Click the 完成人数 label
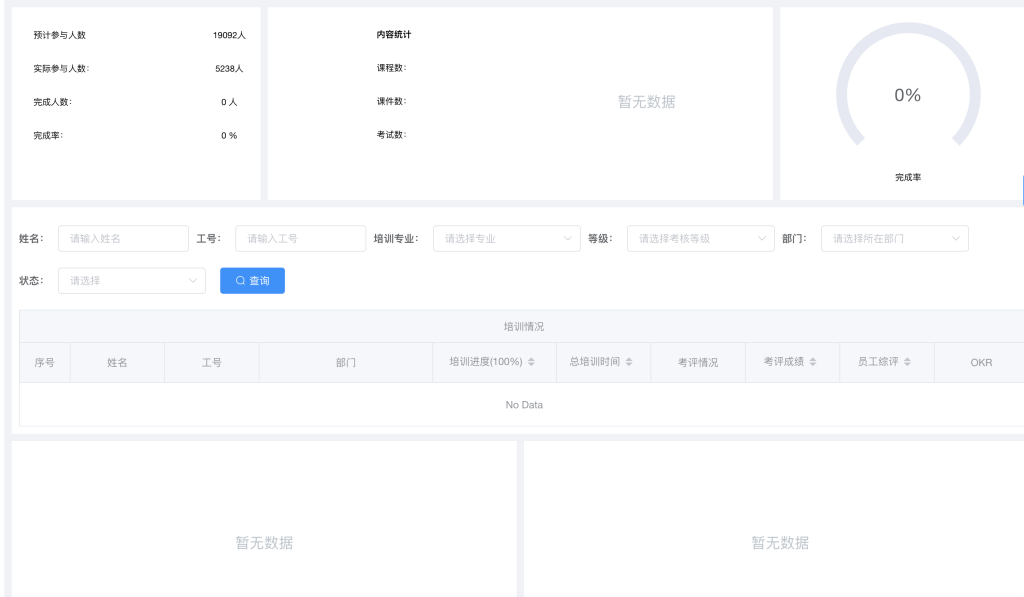Screen dimensions: 1024x597 click(x=52, y=102)
